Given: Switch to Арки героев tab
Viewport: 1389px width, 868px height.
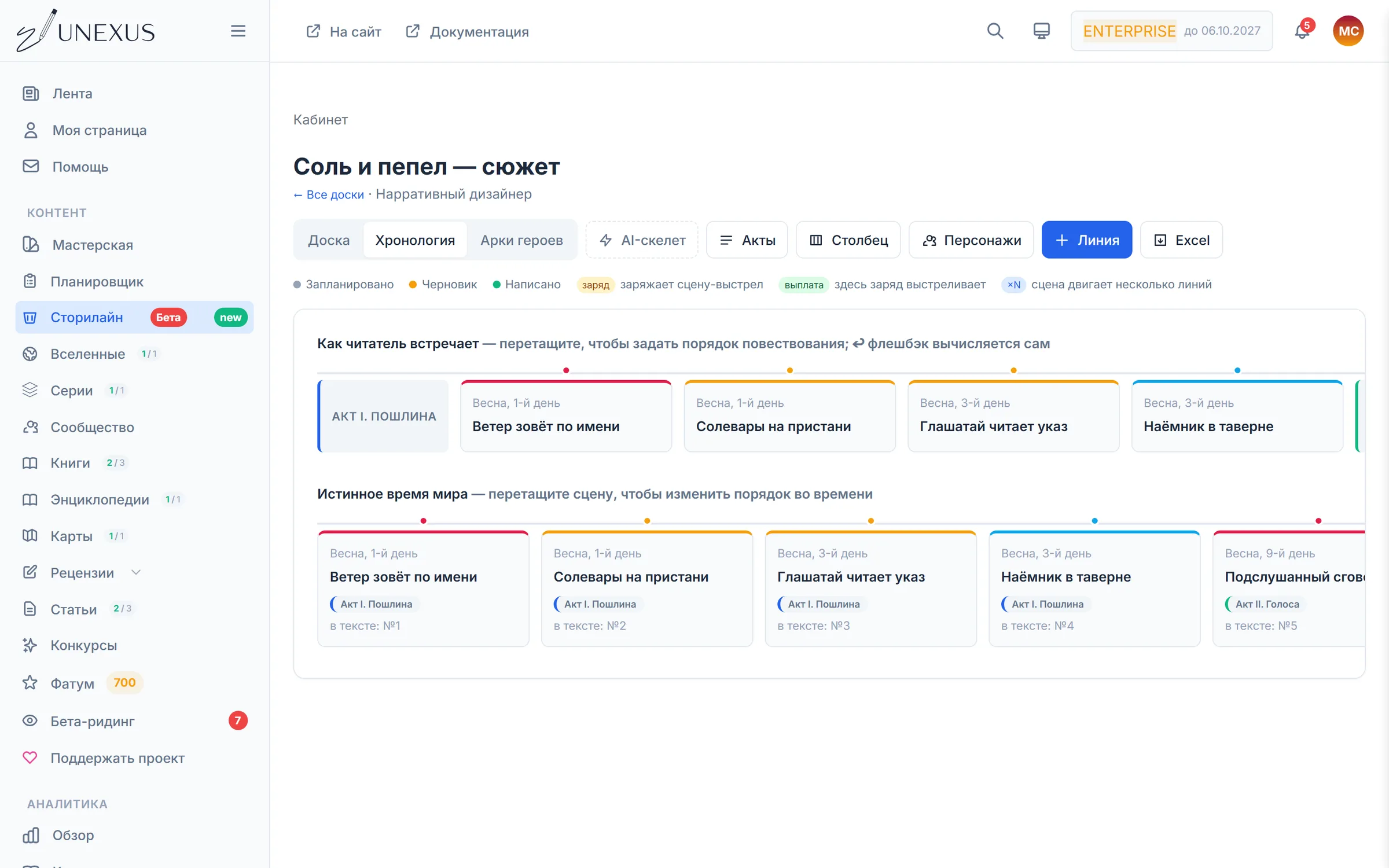Looking at the screenshot, I should tap(521, 240).
